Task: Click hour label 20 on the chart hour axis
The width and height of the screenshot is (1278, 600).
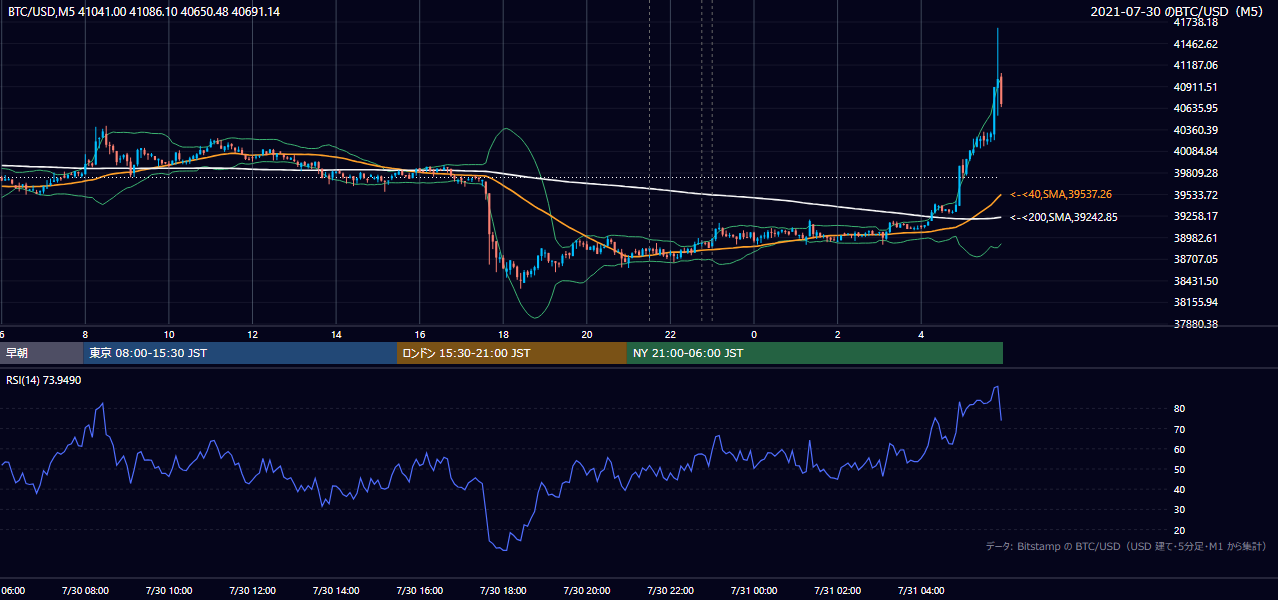Action: coord(587,334)
